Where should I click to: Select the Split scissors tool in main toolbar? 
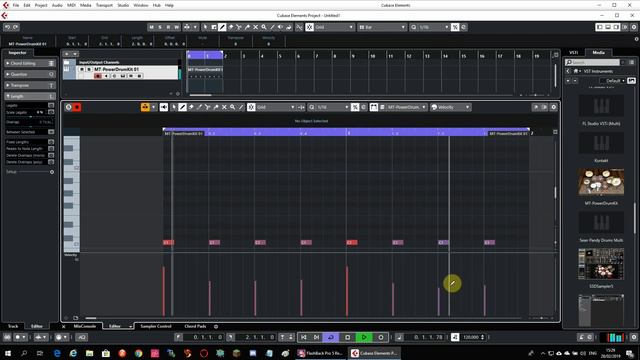point(239,27)
